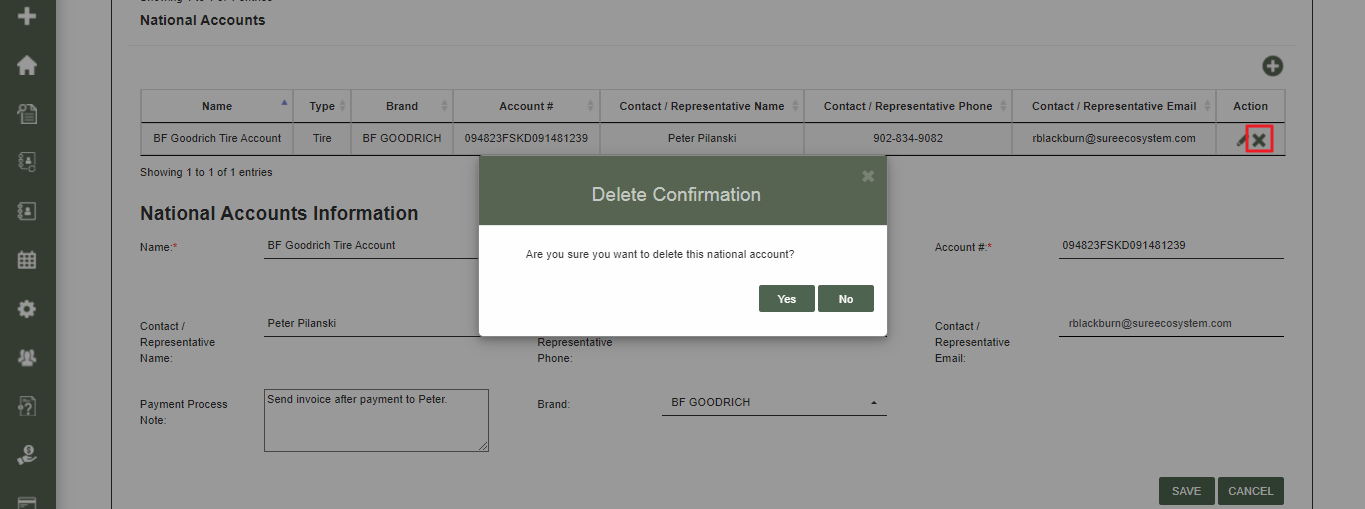Click the '094823FSKD091481239' table cell
This screenshot has width=1365, height=509.
click(526, 138)
